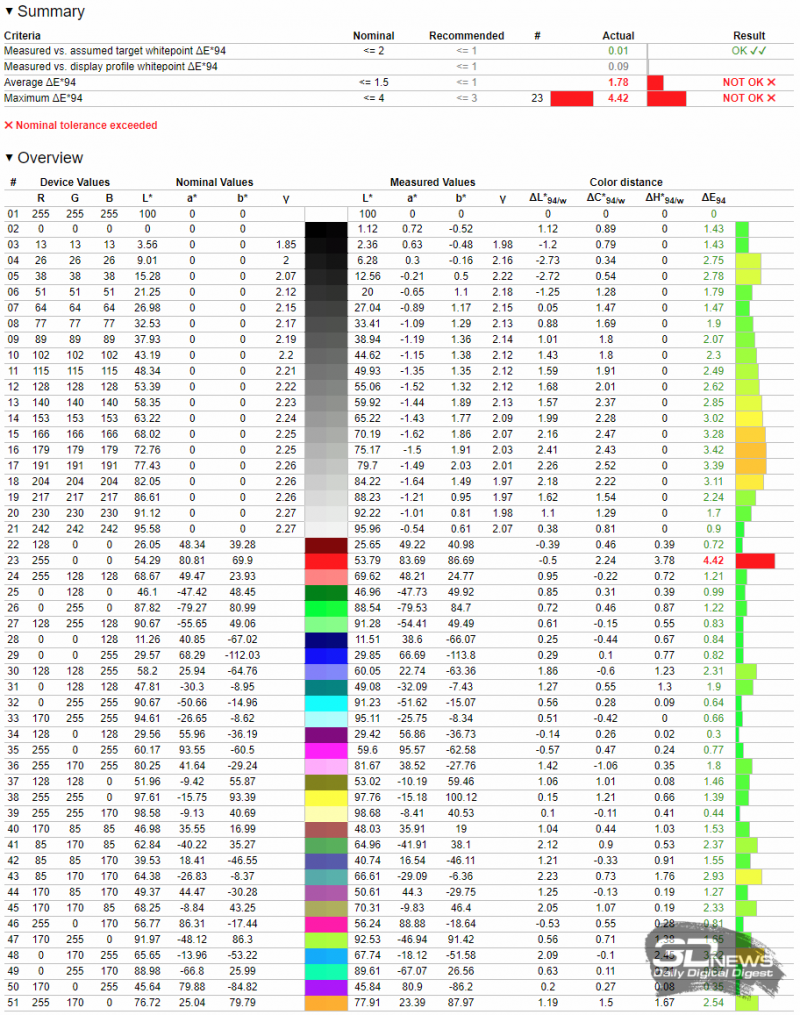Click the mid-gray swatch in row 12
This screenshot has width=800, height=1015.
click(x=326, y=387)
